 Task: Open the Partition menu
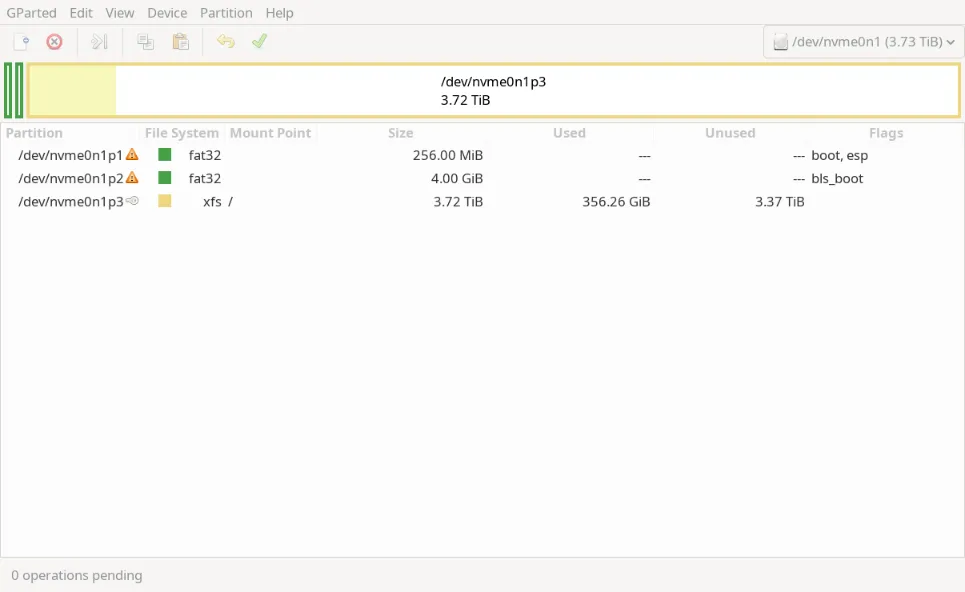[226, 13]
